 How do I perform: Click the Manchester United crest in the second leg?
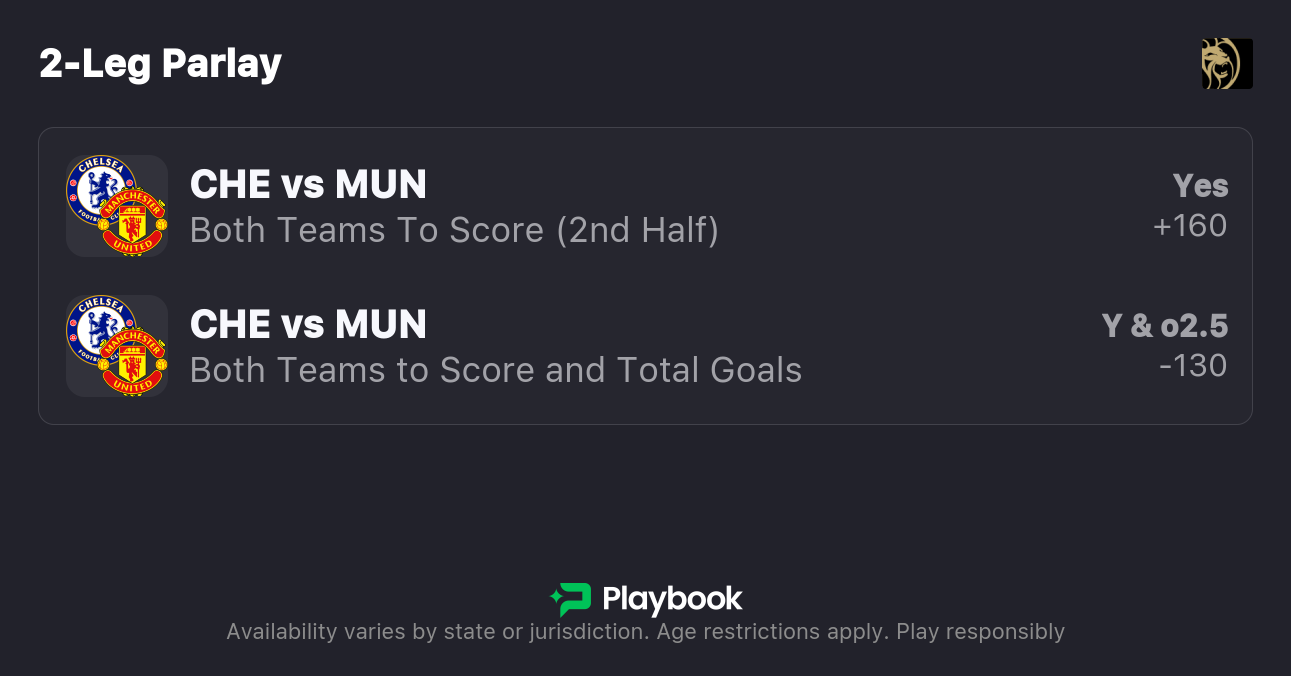coord(134,362)
